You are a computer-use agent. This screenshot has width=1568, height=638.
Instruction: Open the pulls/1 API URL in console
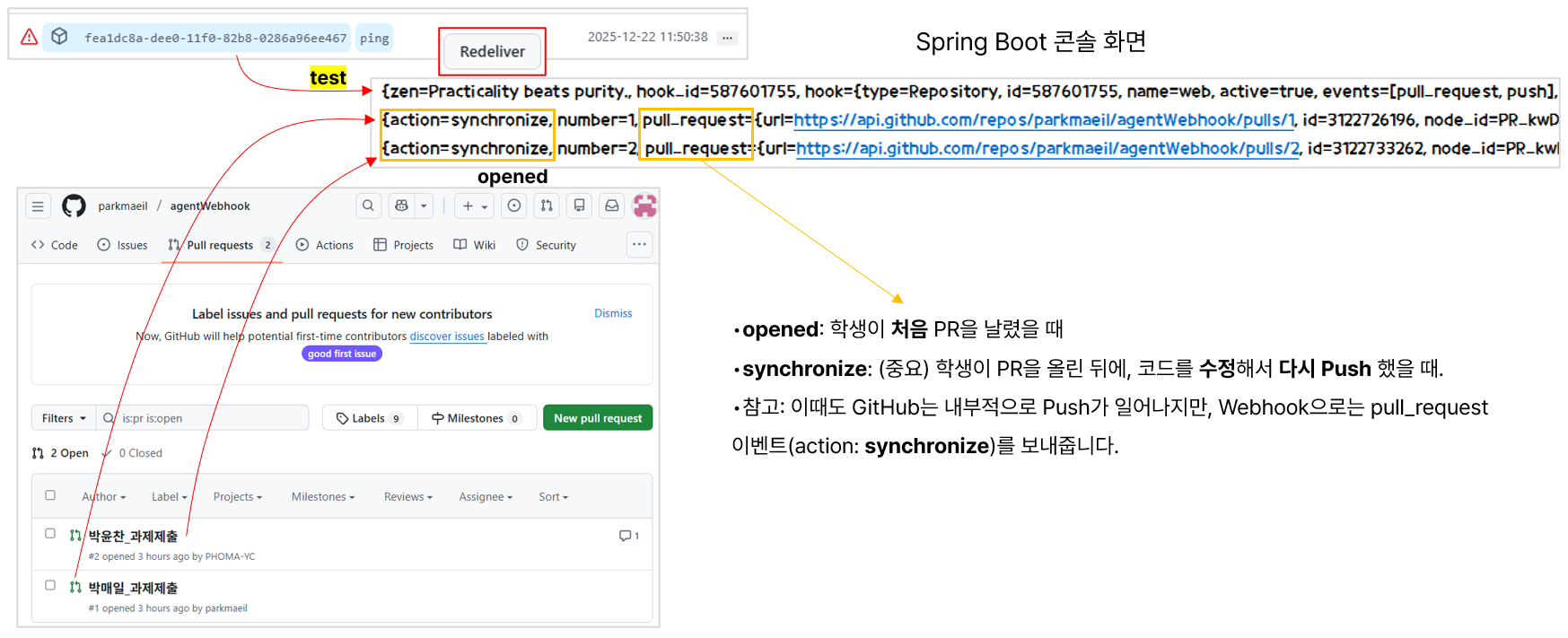pos(1045,120)
